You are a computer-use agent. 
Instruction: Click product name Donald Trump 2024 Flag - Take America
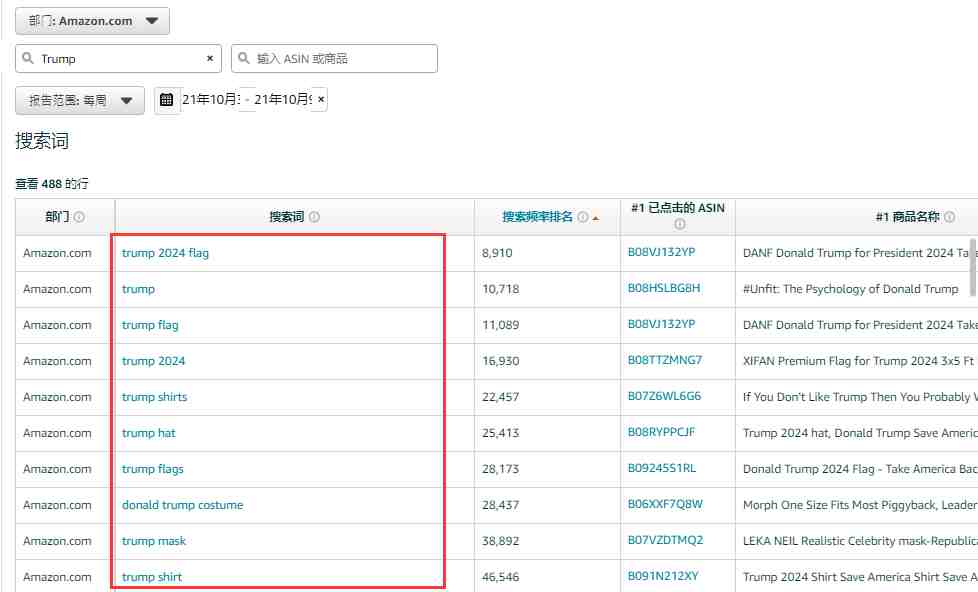pos(860,469)
